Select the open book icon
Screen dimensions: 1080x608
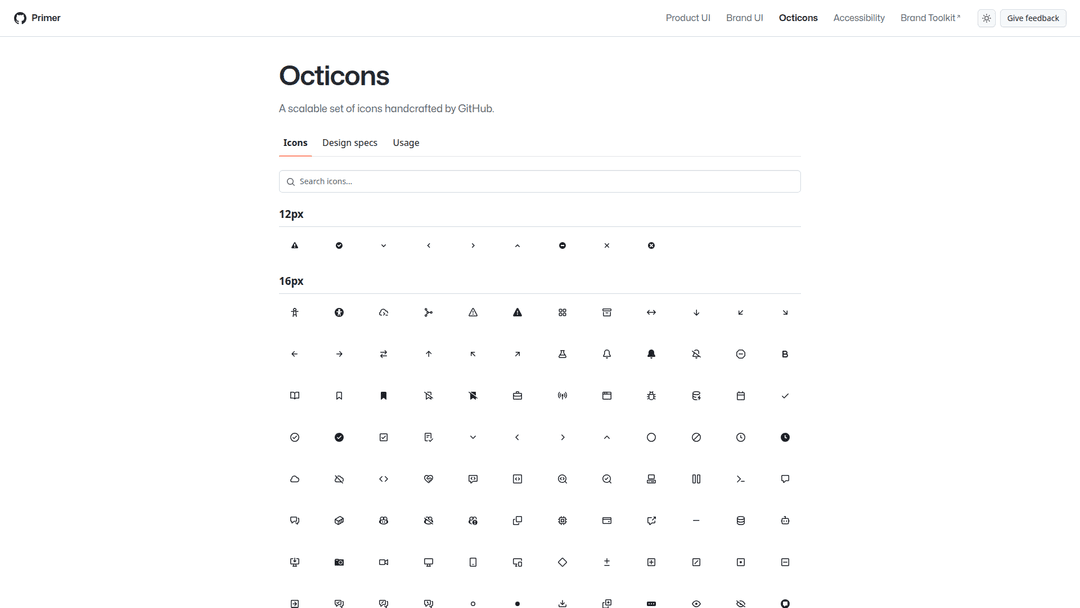(295, 396)
